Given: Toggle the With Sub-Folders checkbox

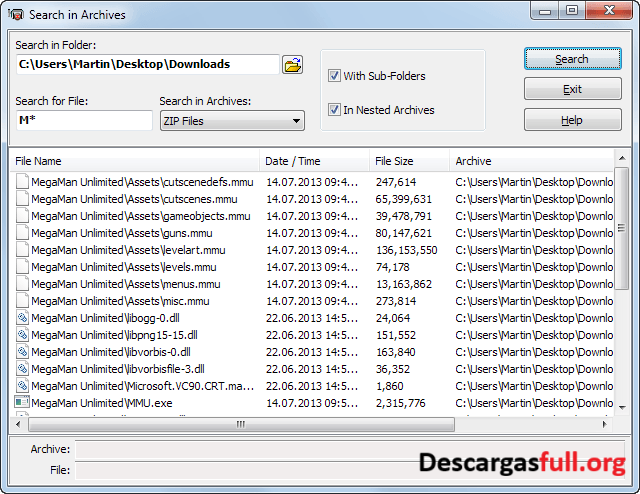Looking at the screenshot, I should [335, 76].
